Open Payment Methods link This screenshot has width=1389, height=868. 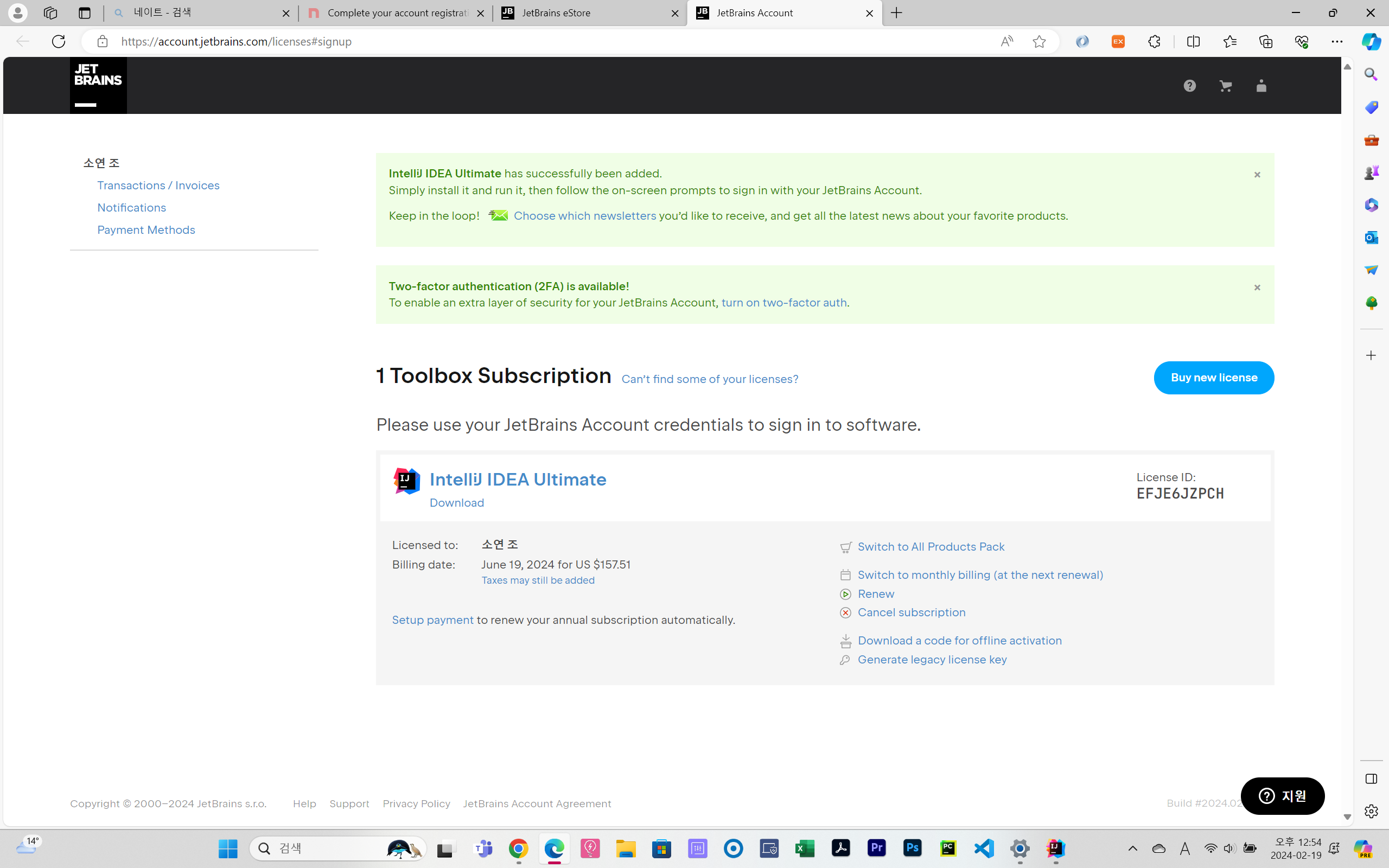[x=146, y=230]
